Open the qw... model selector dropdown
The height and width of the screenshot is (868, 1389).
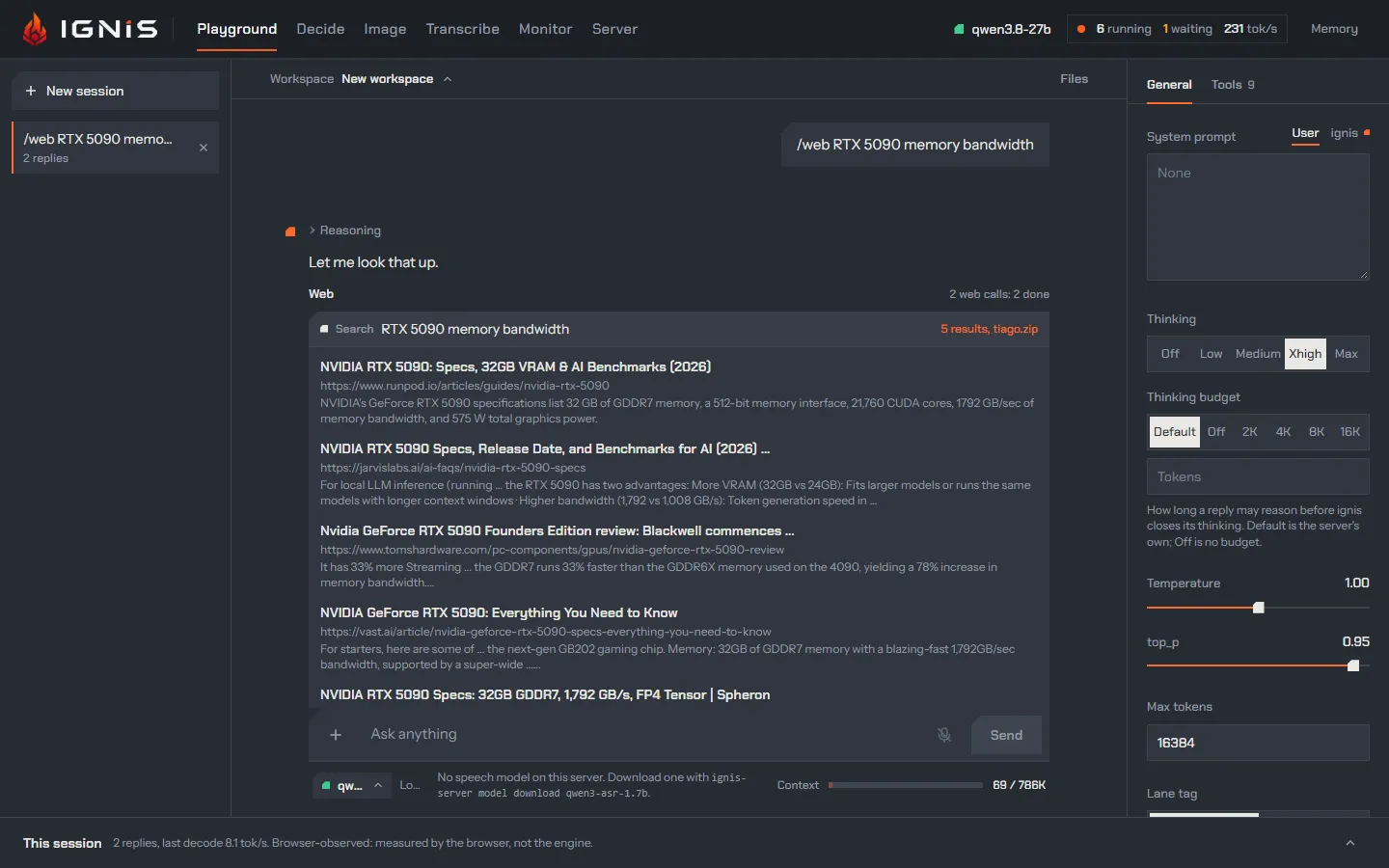[352, 786]
